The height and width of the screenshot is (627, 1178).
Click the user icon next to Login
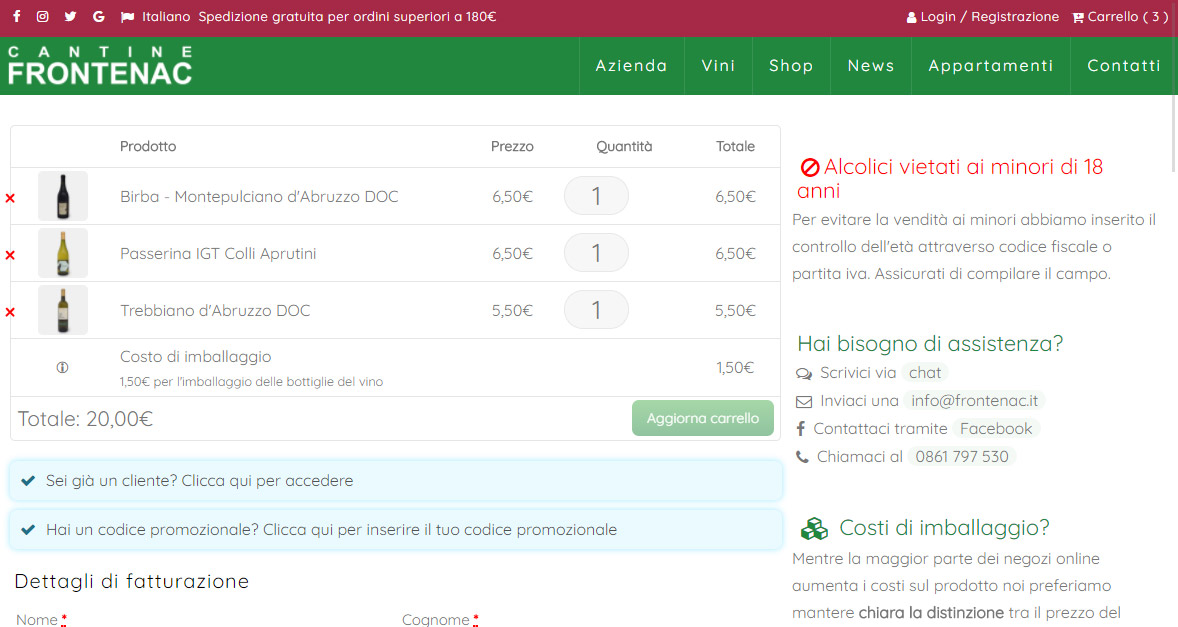click(911, 17)
